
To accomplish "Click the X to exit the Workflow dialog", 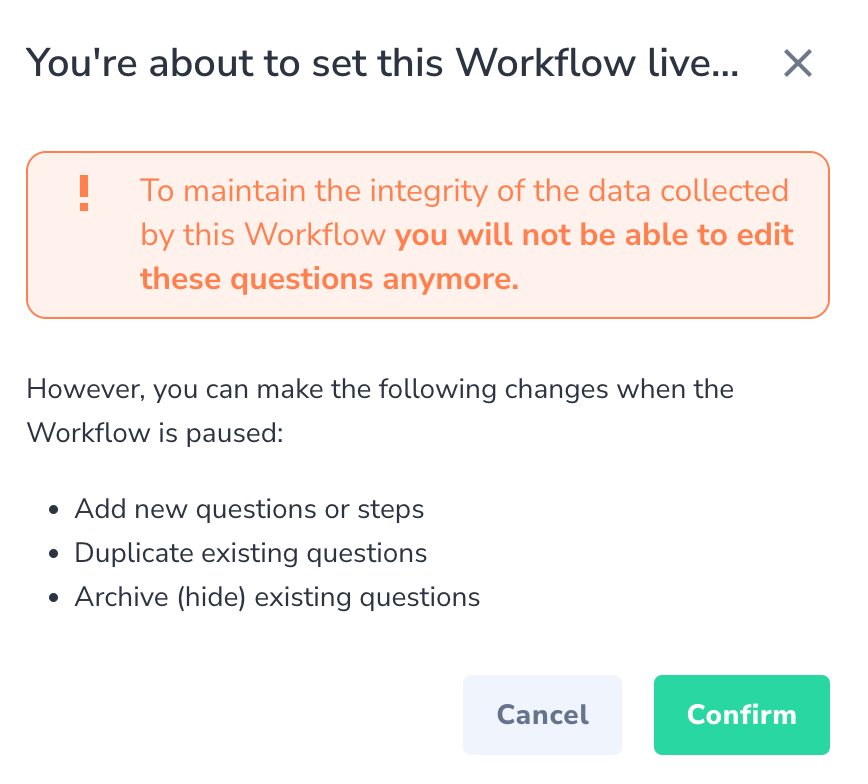I will [x=798, y=63].
